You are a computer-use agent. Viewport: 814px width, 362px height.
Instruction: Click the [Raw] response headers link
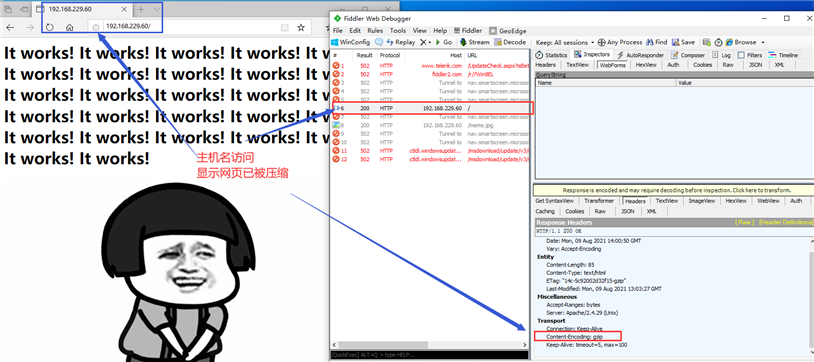(744, 222)
